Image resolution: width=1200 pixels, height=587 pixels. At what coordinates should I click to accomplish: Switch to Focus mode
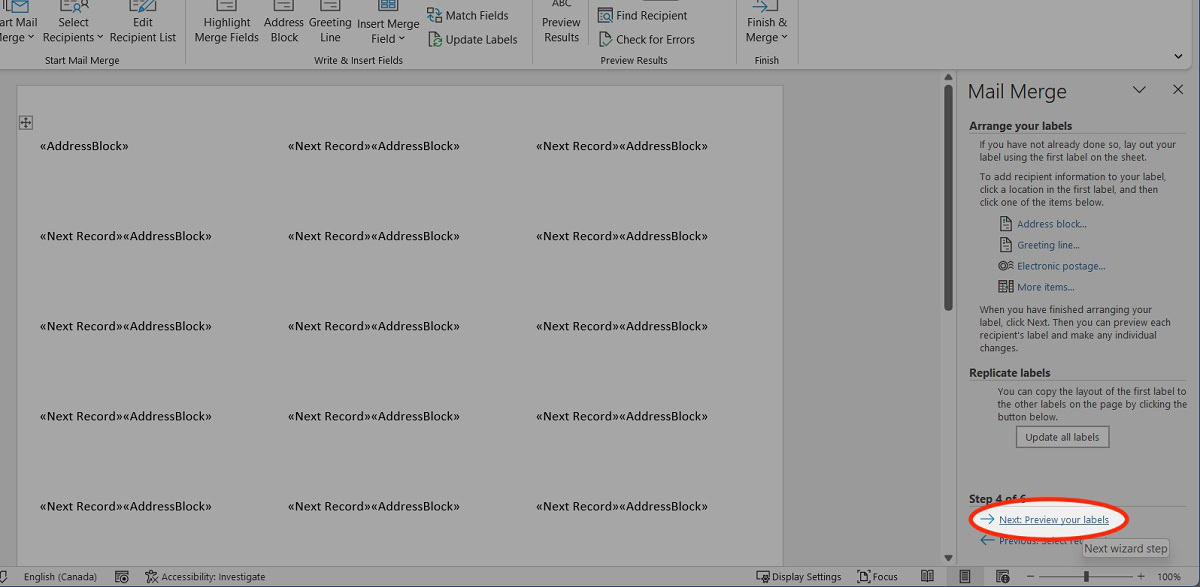tap(878, 577)
